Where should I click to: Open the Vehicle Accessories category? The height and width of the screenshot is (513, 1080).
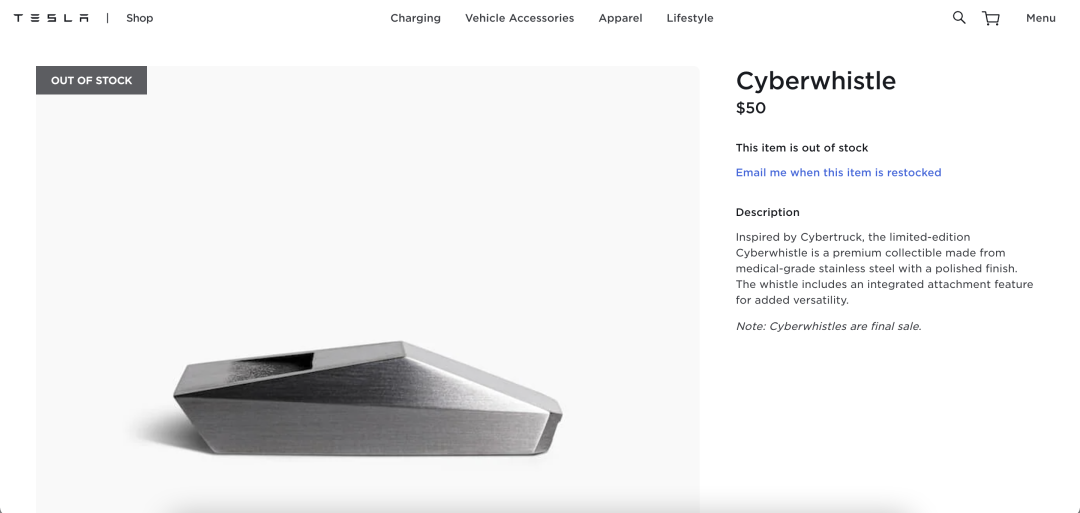(x=519, y=18)
